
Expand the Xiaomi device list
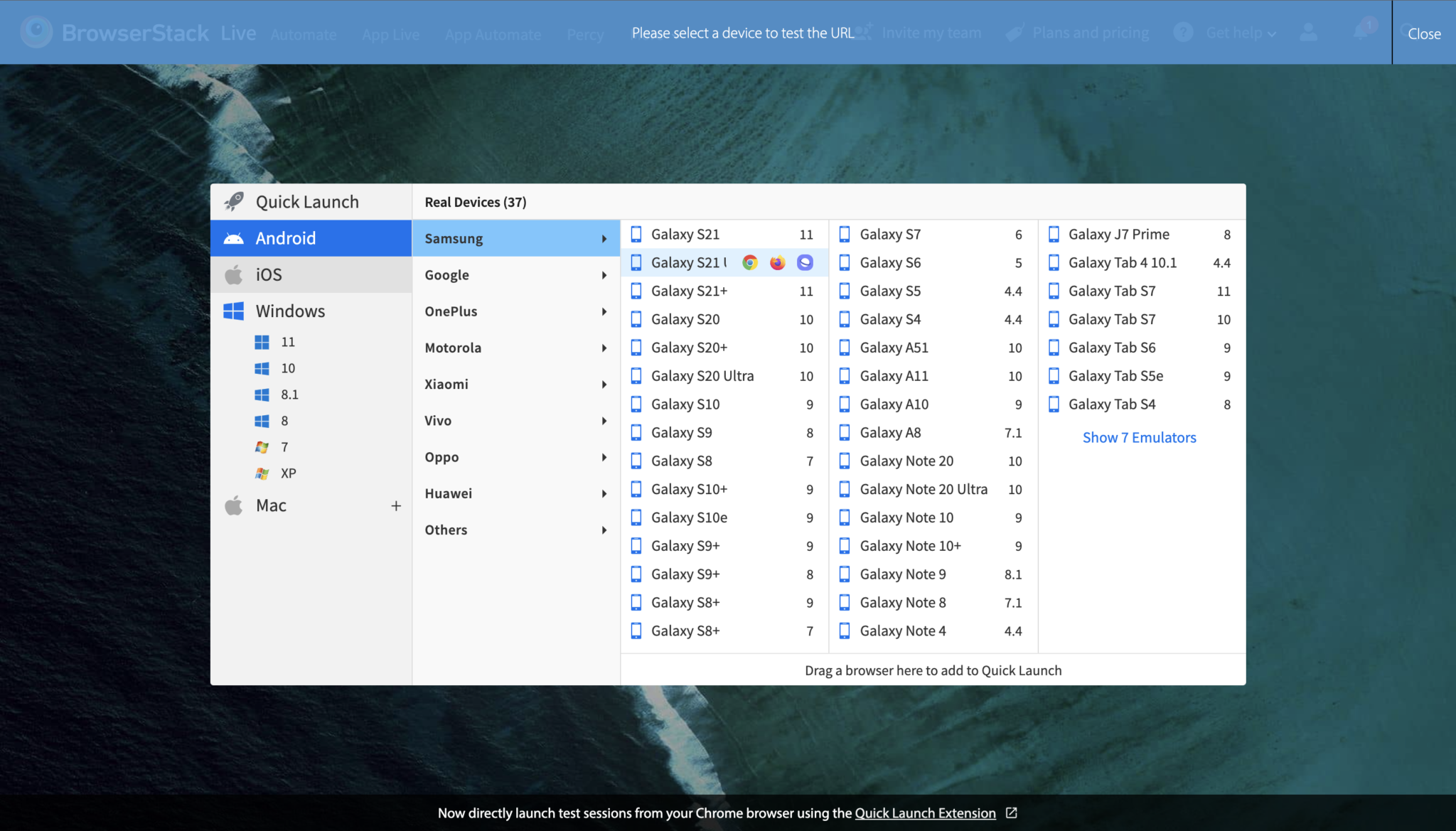tap(446, 384)
